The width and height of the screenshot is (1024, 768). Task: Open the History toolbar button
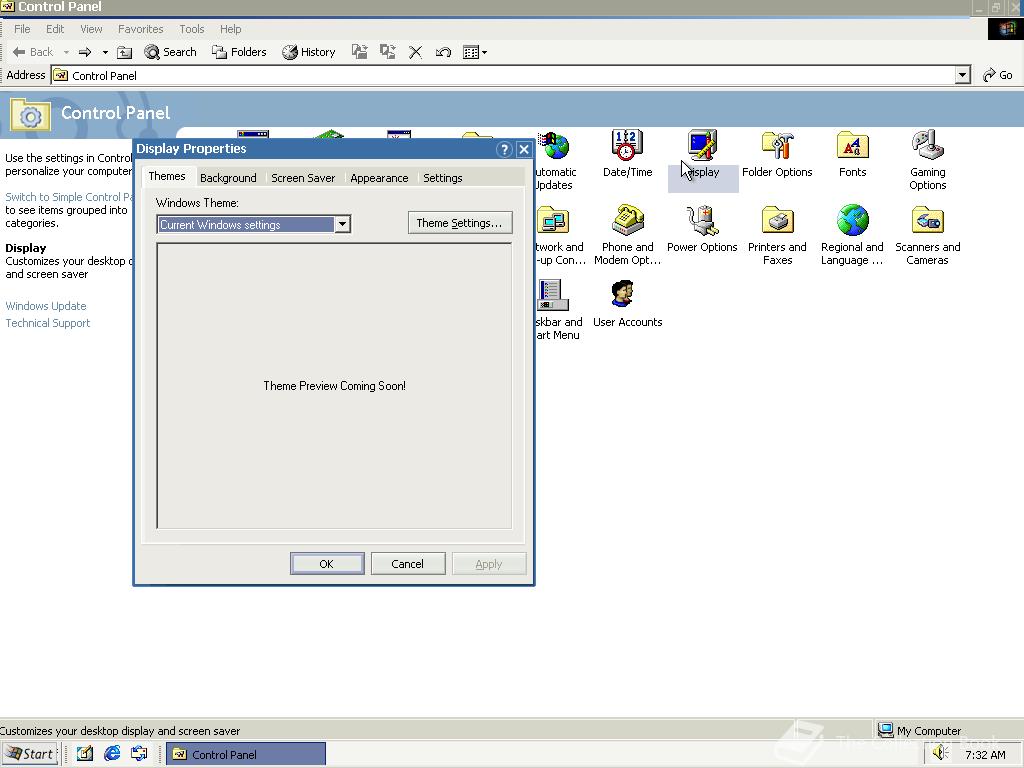tap(309, 52)
